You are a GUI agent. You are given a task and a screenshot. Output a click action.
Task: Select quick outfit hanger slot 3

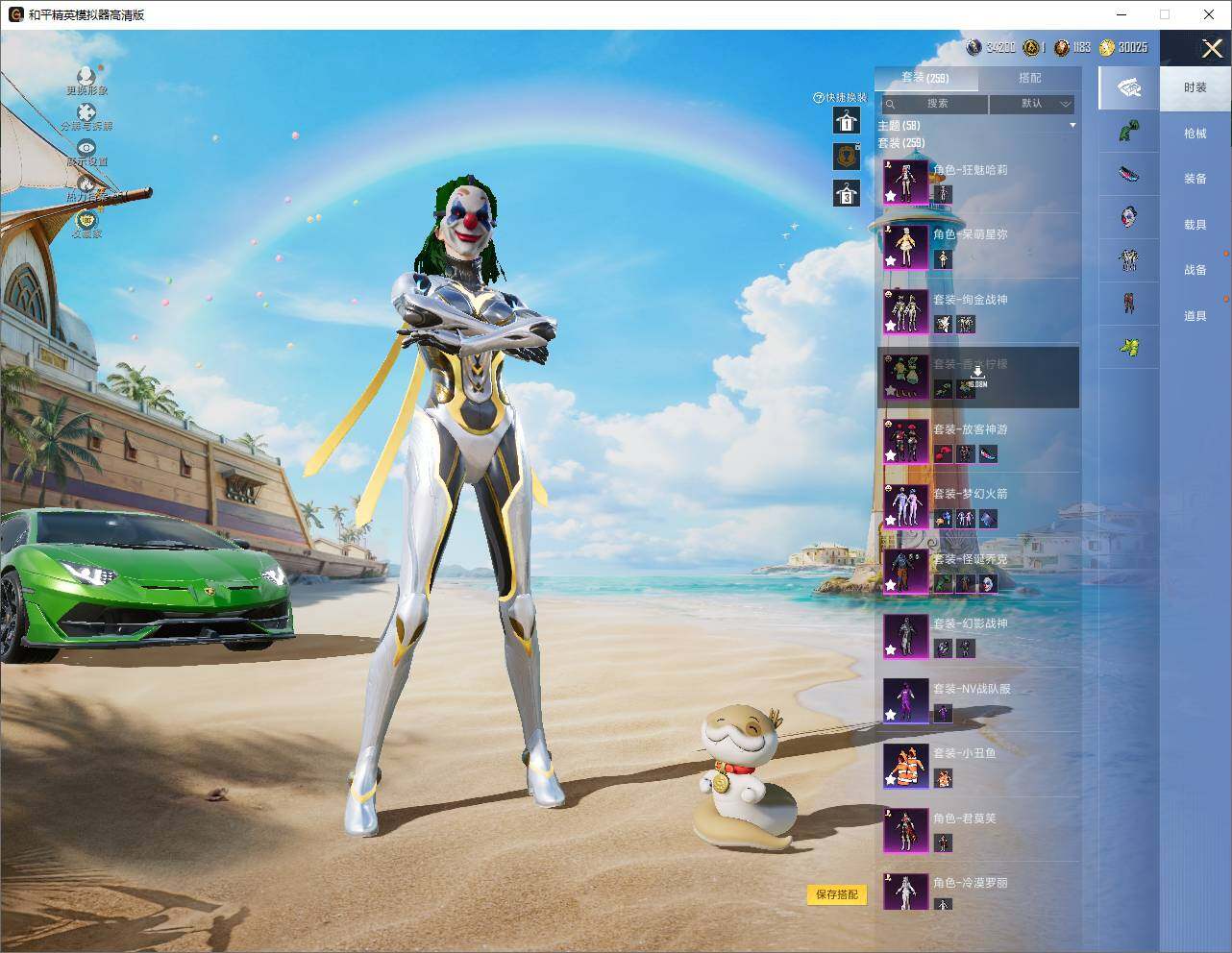[x=846, y=193]
